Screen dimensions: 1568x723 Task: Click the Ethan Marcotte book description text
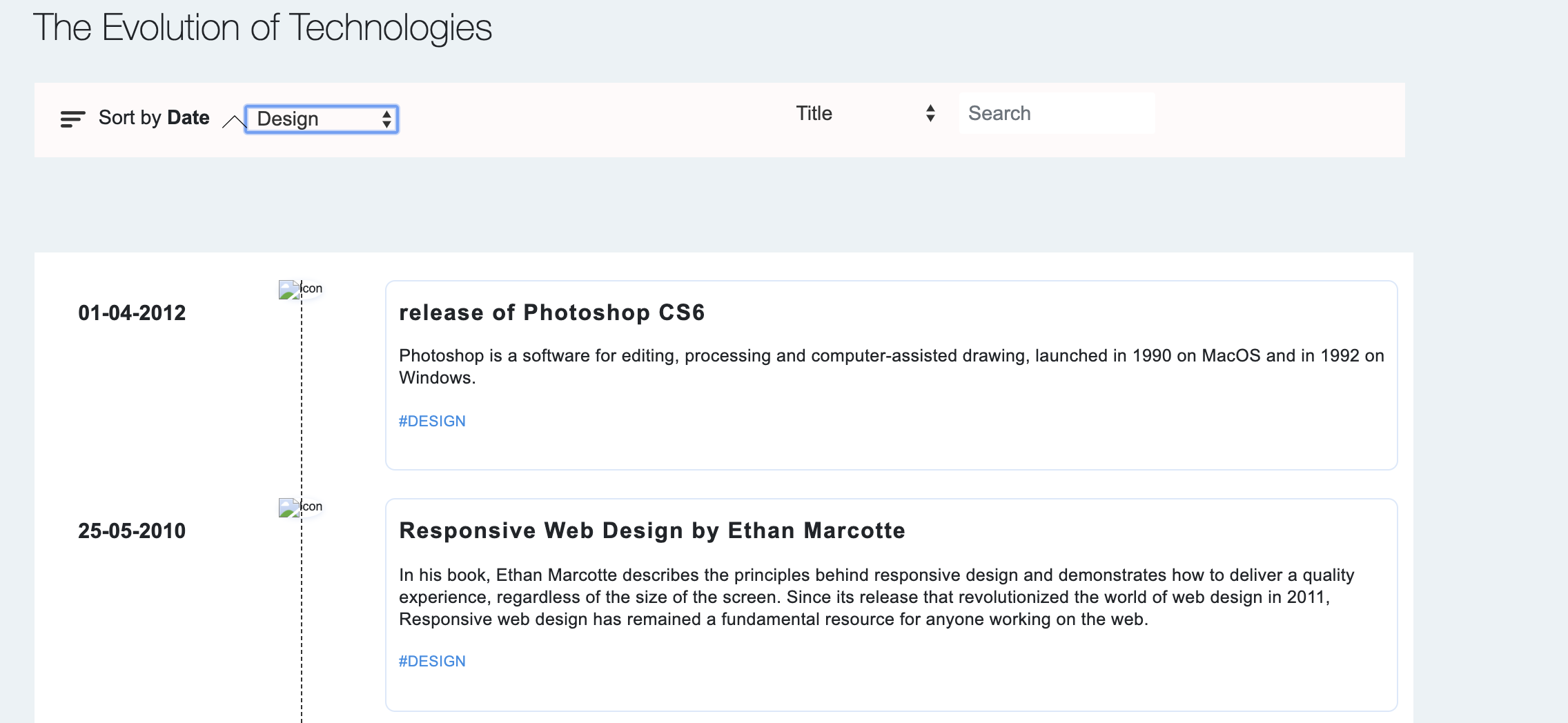pos(876,597)
